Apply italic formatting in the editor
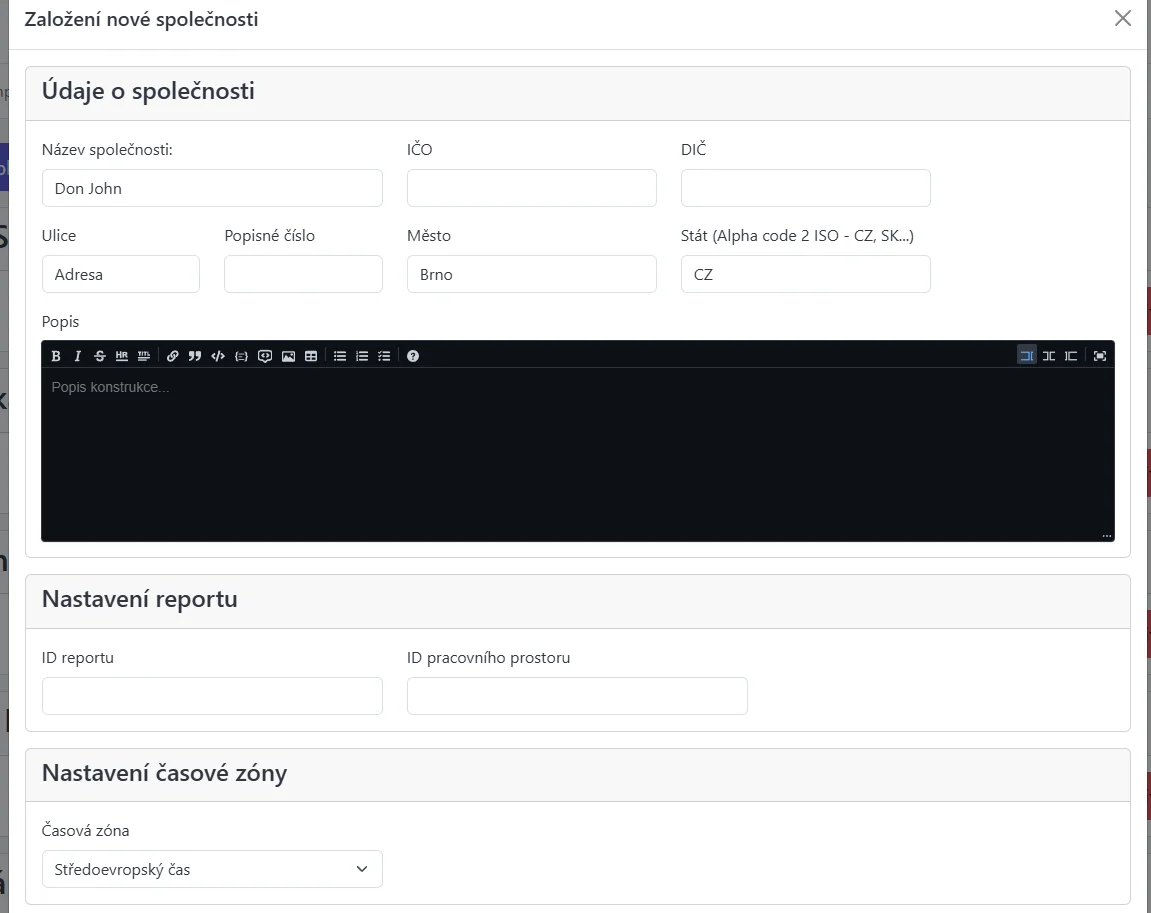This screenshot has width=1151, height=913. click(78, 356)
